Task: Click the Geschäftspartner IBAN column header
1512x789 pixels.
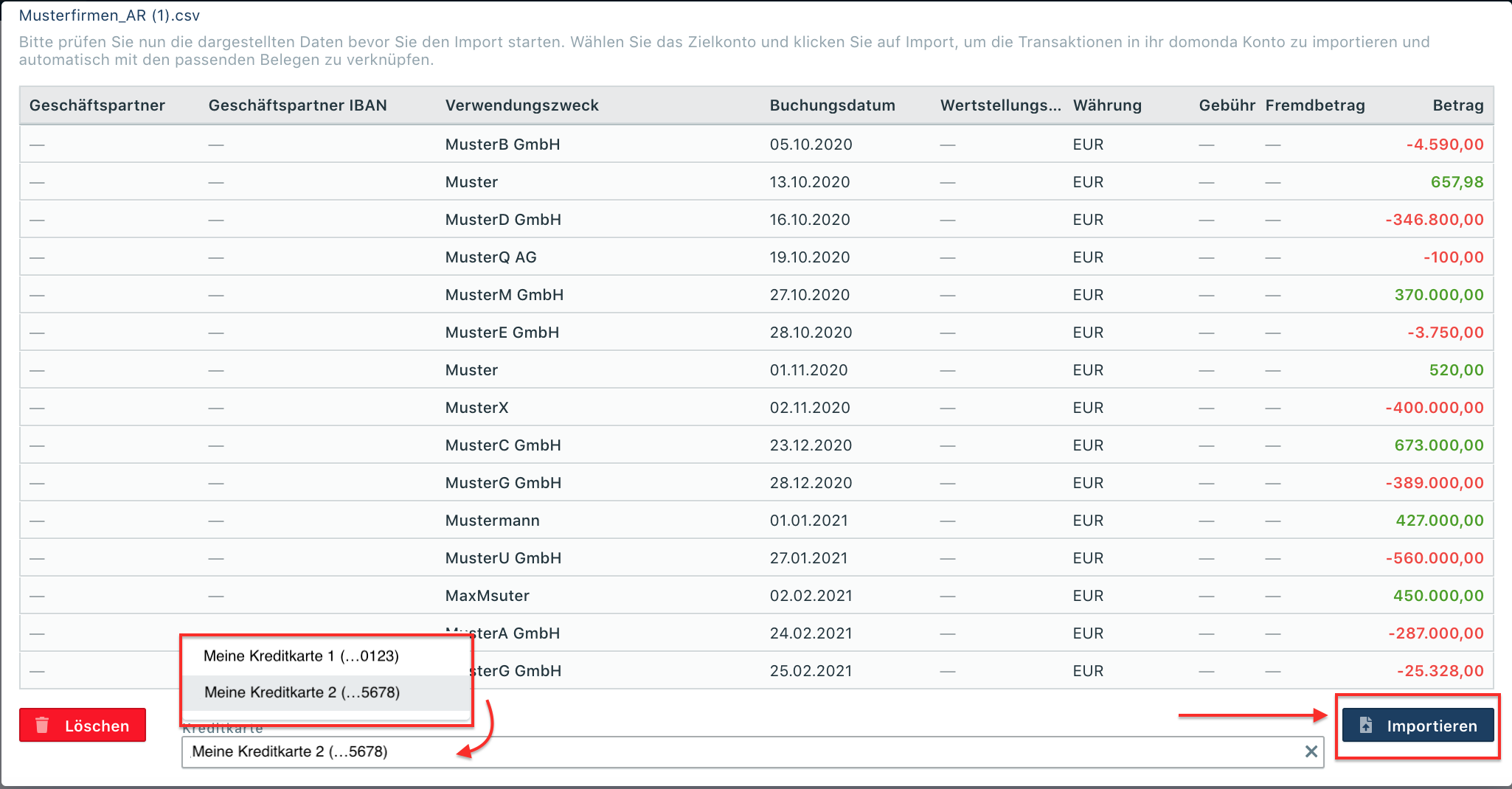Action: pyautogui.click(x=297, y=105)
